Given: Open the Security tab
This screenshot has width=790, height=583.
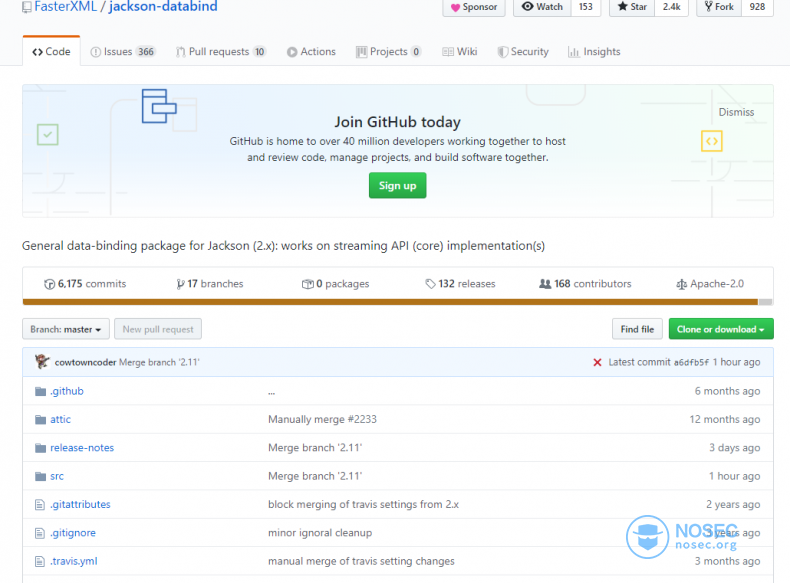Looking at the screenshot, I should pyautogui.click(x=523, y=51).
